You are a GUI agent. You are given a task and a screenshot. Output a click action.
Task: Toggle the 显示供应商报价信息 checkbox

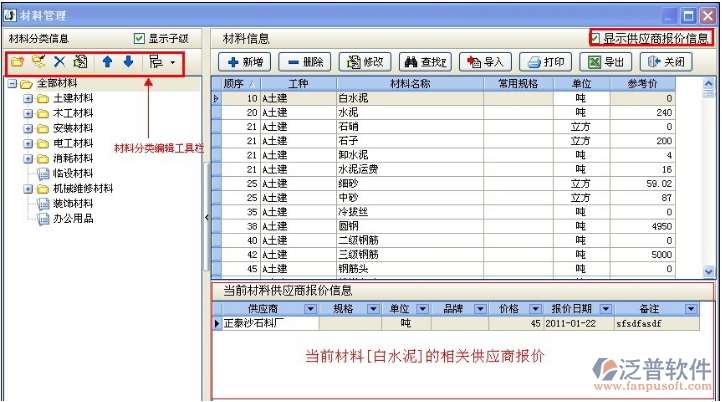[x=596, y=39]
